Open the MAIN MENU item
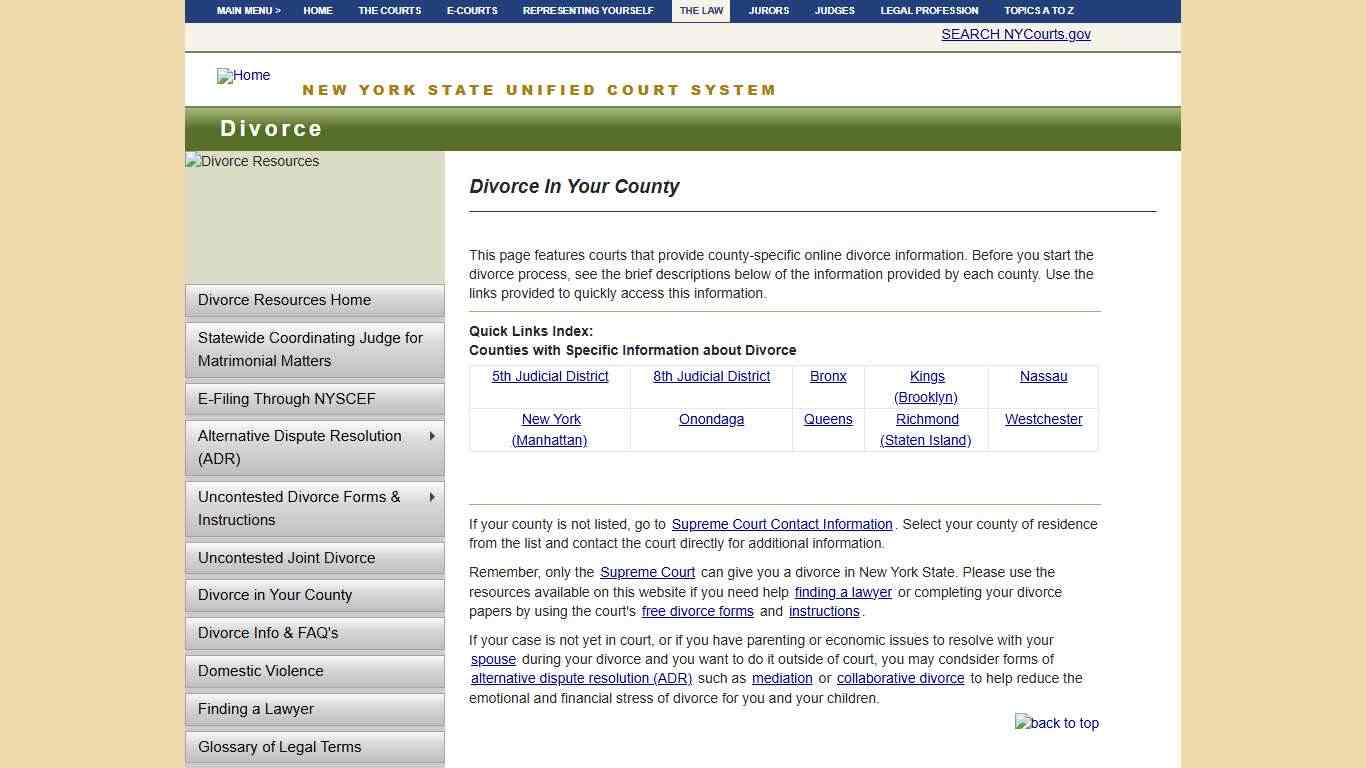This screenshot has width=1366, height=768. pyautogui.click(x=247, y=11)
